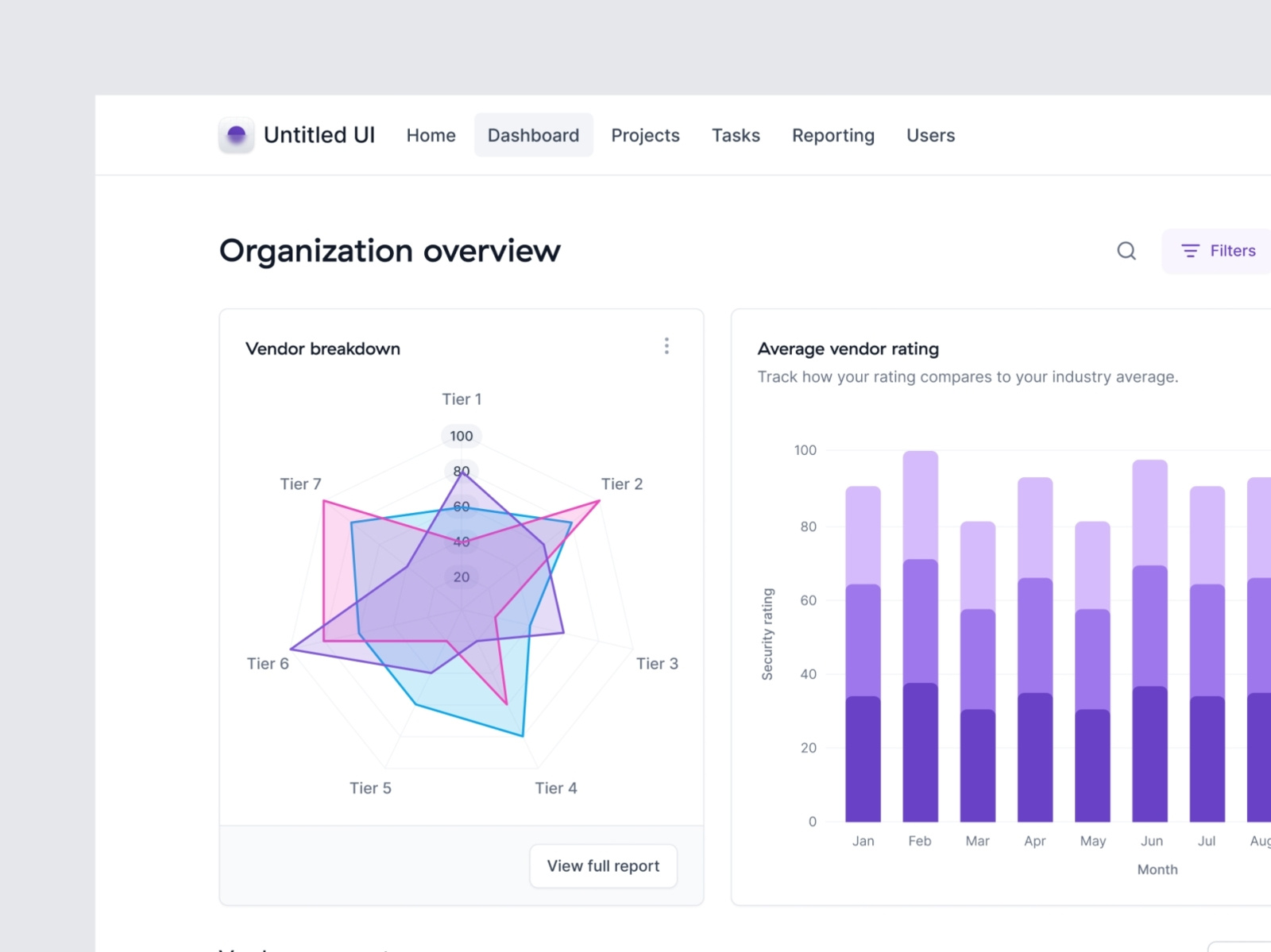1271x952 pixels.
Task: Click the funnel icon inside Filters
Action: click(x=1190, y=251)
